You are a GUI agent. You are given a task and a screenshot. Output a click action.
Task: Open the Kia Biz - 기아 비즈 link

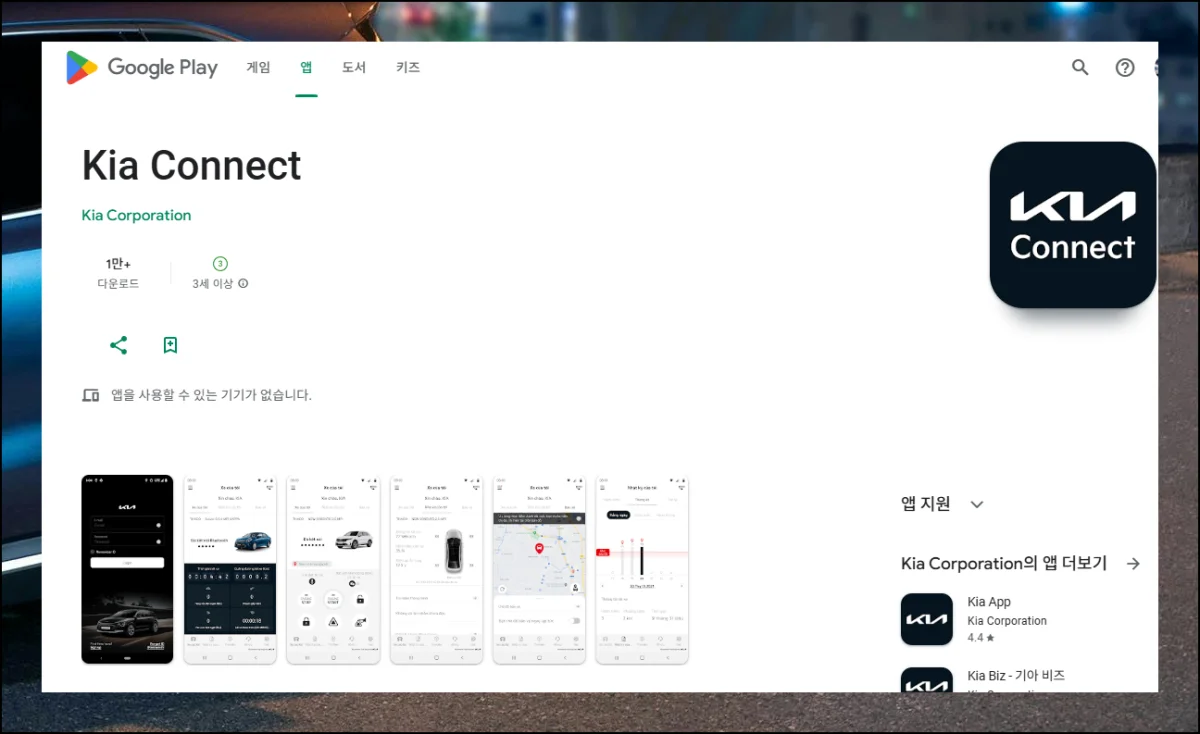pyautogui.click(x=1016, y=676)
